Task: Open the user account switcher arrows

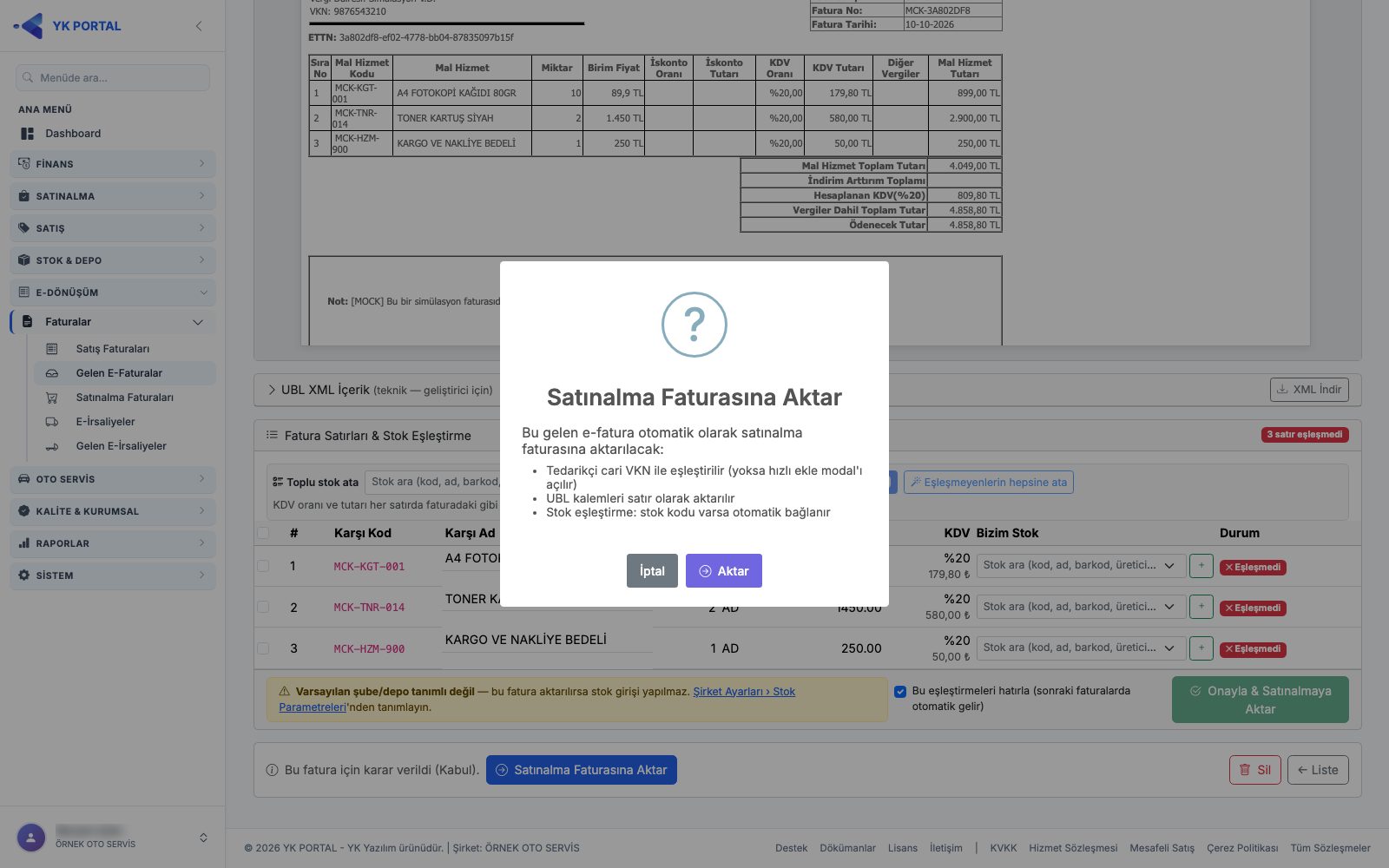Action: (x=203, y=838)
